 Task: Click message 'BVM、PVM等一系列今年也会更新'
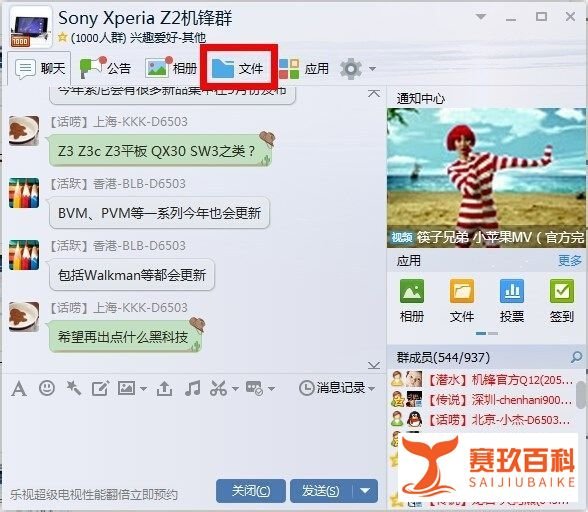coord(159,213)
